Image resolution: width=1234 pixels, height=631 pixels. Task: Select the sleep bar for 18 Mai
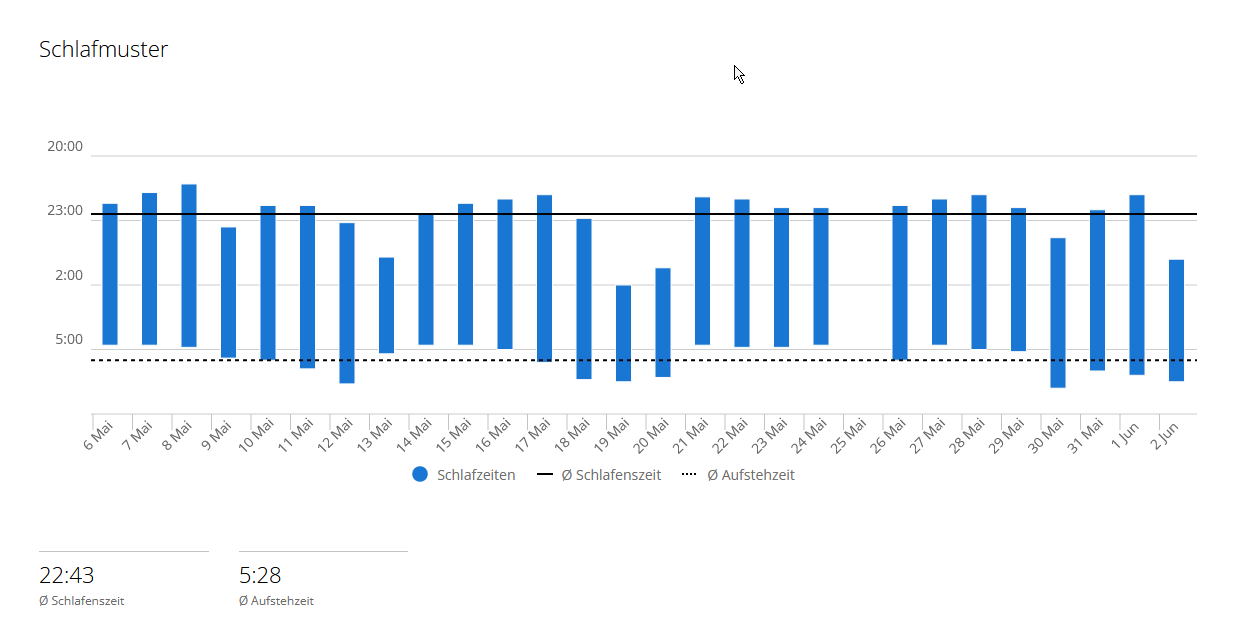coord(584,299)
